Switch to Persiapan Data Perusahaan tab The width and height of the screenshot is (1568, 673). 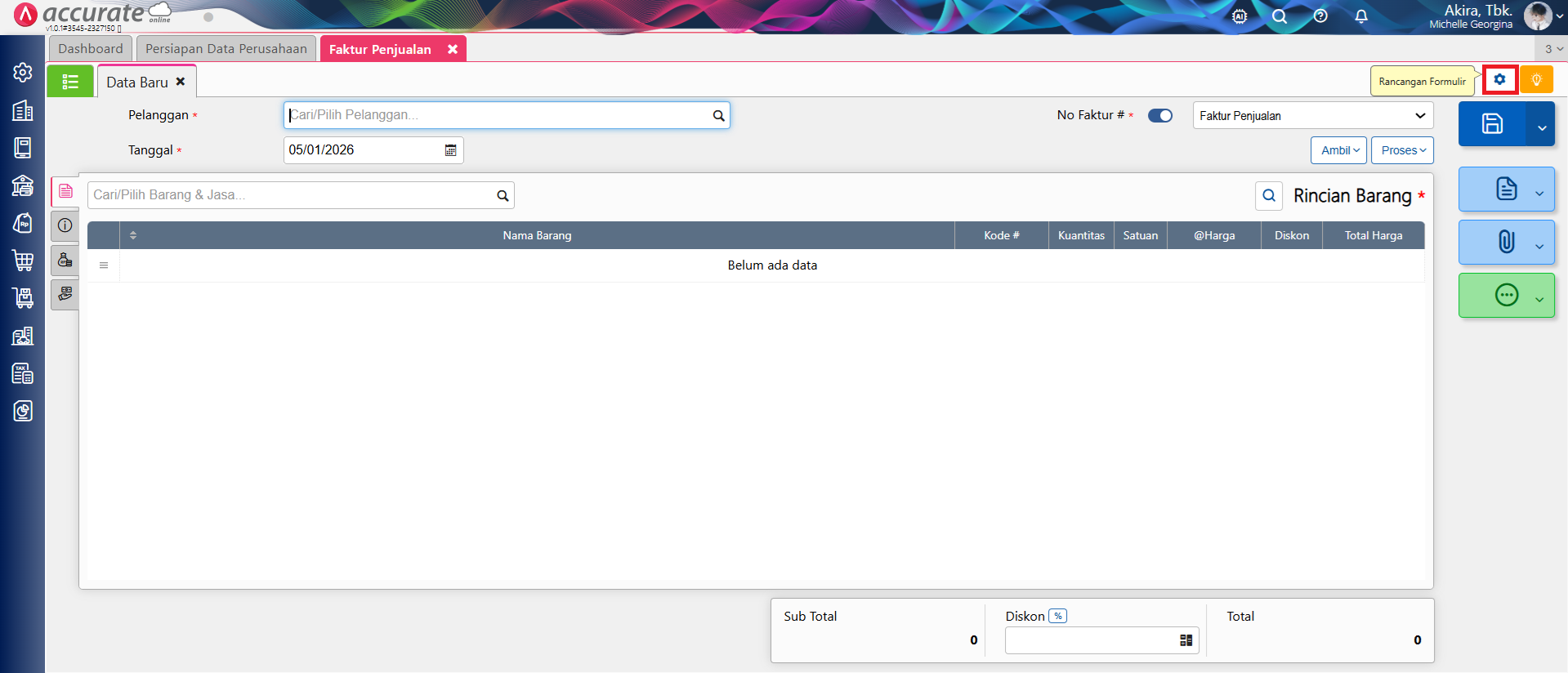tap(226, 49)
